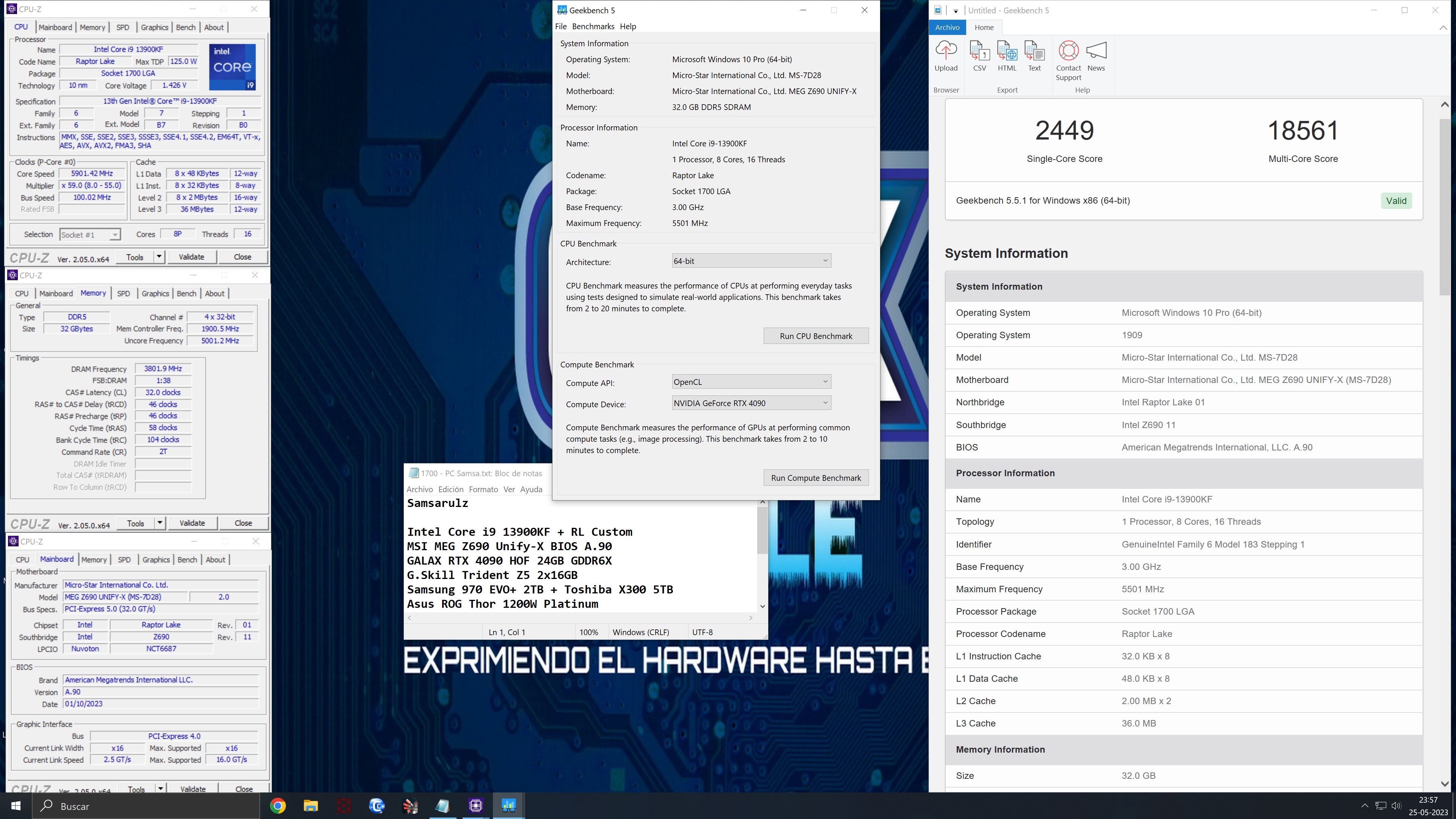1456x819 pixels.
Task: Open Edición menu in Notepad
Action: 450,490
